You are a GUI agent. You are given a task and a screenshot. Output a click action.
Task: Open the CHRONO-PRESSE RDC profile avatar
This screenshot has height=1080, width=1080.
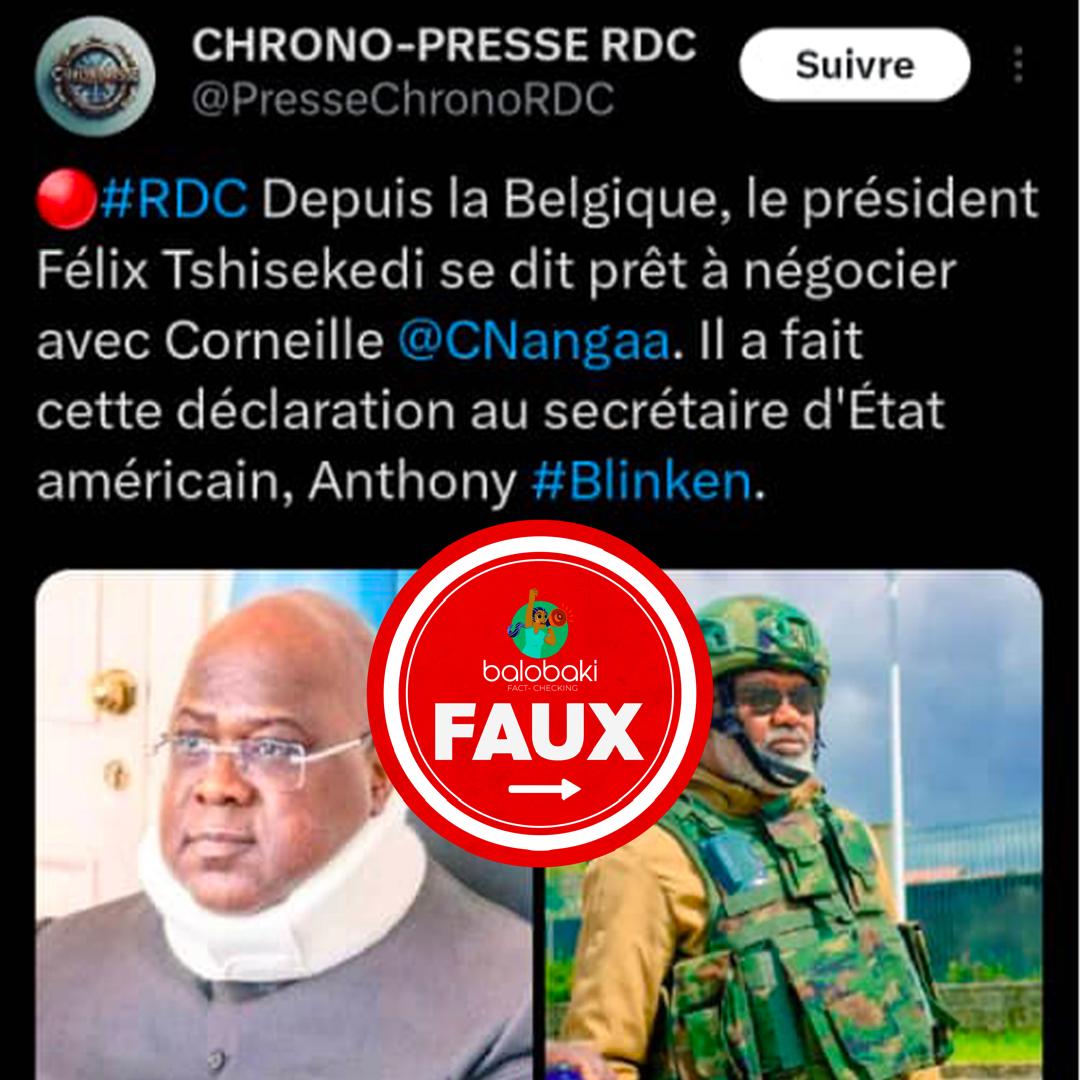pyautogui.click(x=95, y=76)
